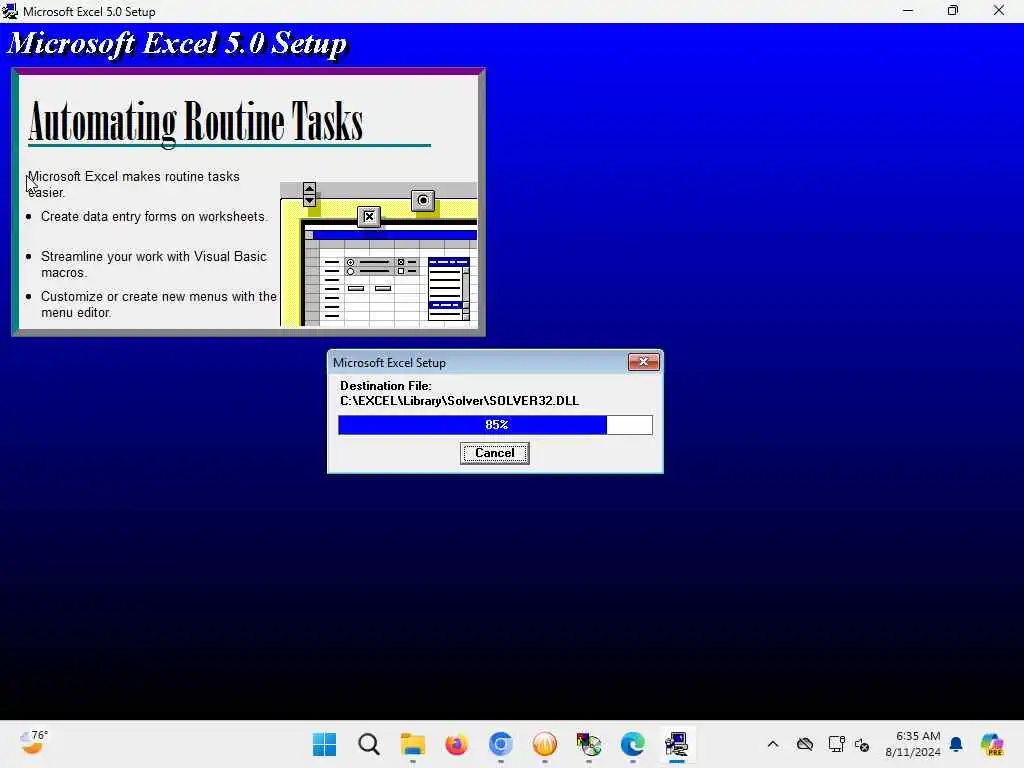The image size is (1024, 768).
Task: Open the CD disc app taskbar icon
Action: tap(588, 744)
